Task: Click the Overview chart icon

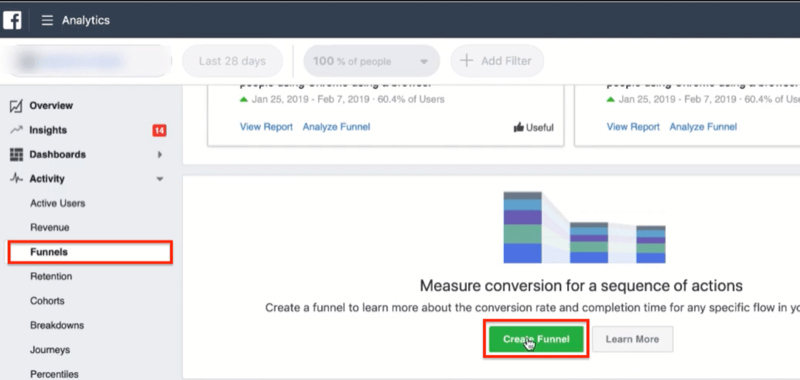Action: pyautogui.click(x=16, y=106)
